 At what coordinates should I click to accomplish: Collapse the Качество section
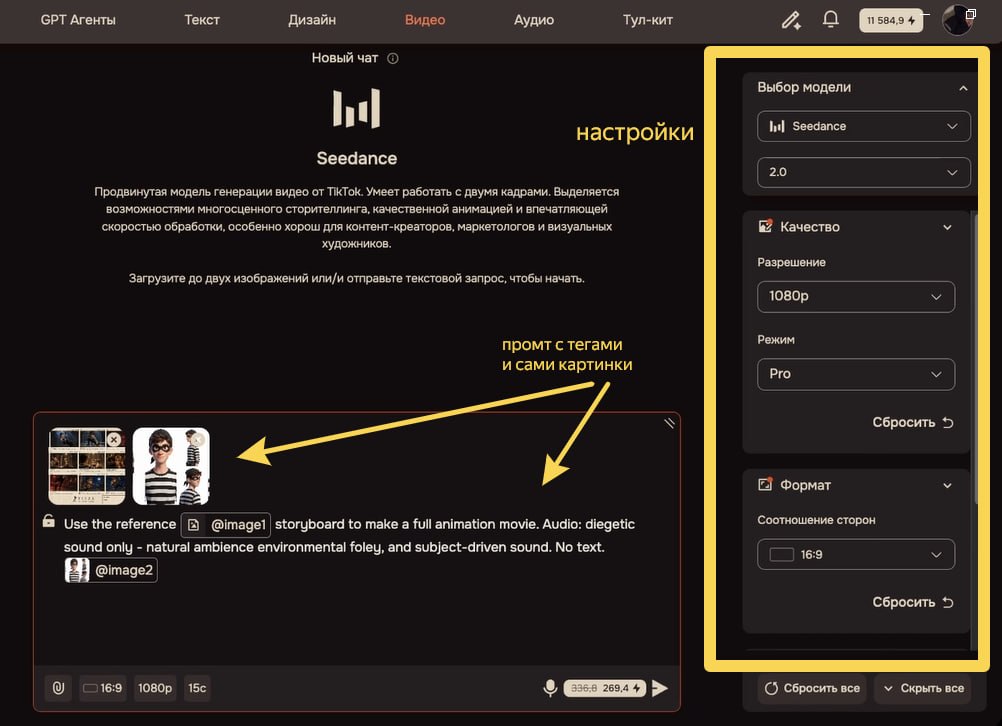[947, 228]
